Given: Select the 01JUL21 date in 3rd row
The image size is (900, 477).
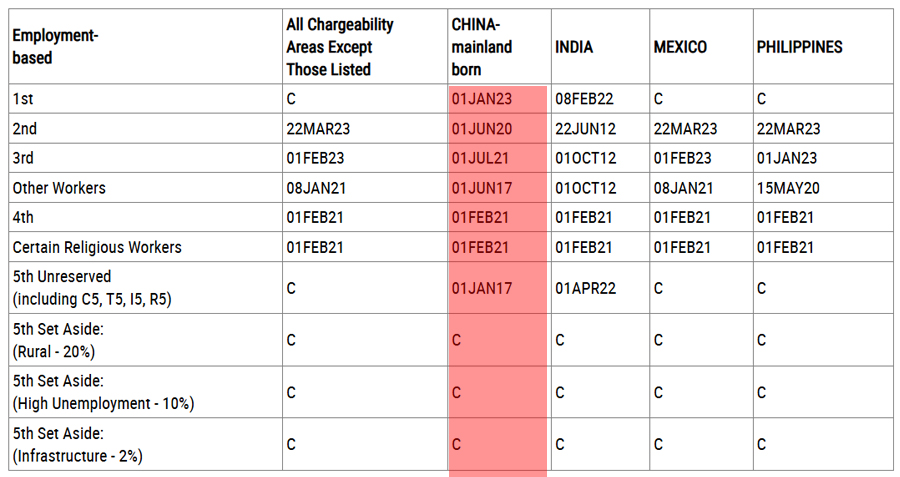Looking at the screenshot, I should [480, 158].
